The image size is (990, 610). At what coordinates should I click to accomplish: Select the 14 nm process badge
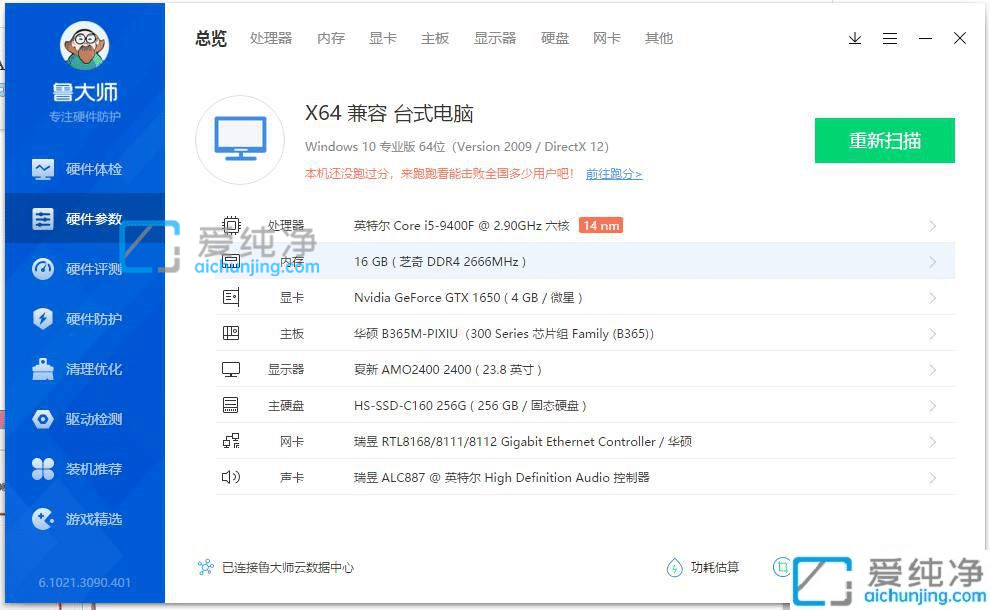point(600,225)
